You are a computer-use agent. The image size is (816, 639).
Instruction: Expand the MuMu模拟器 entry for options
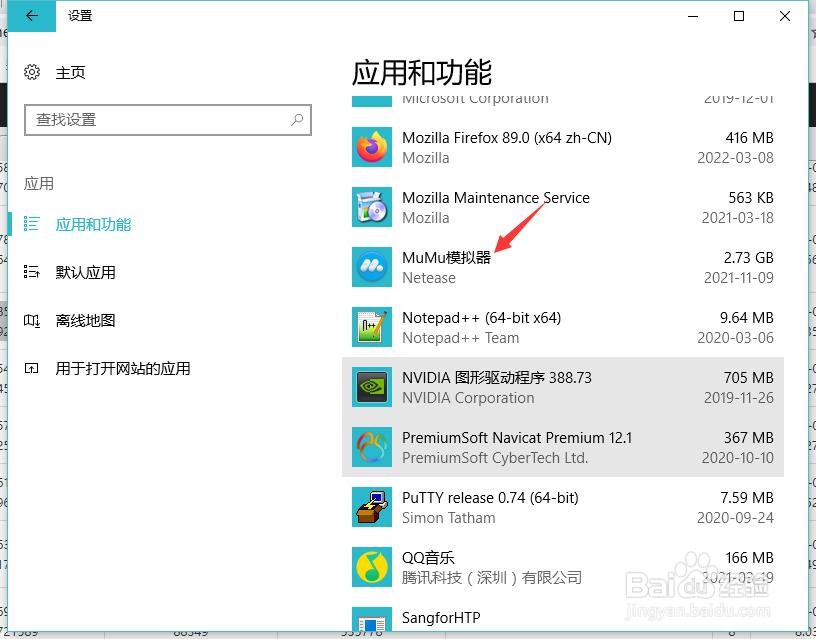[x=550, y=267]
